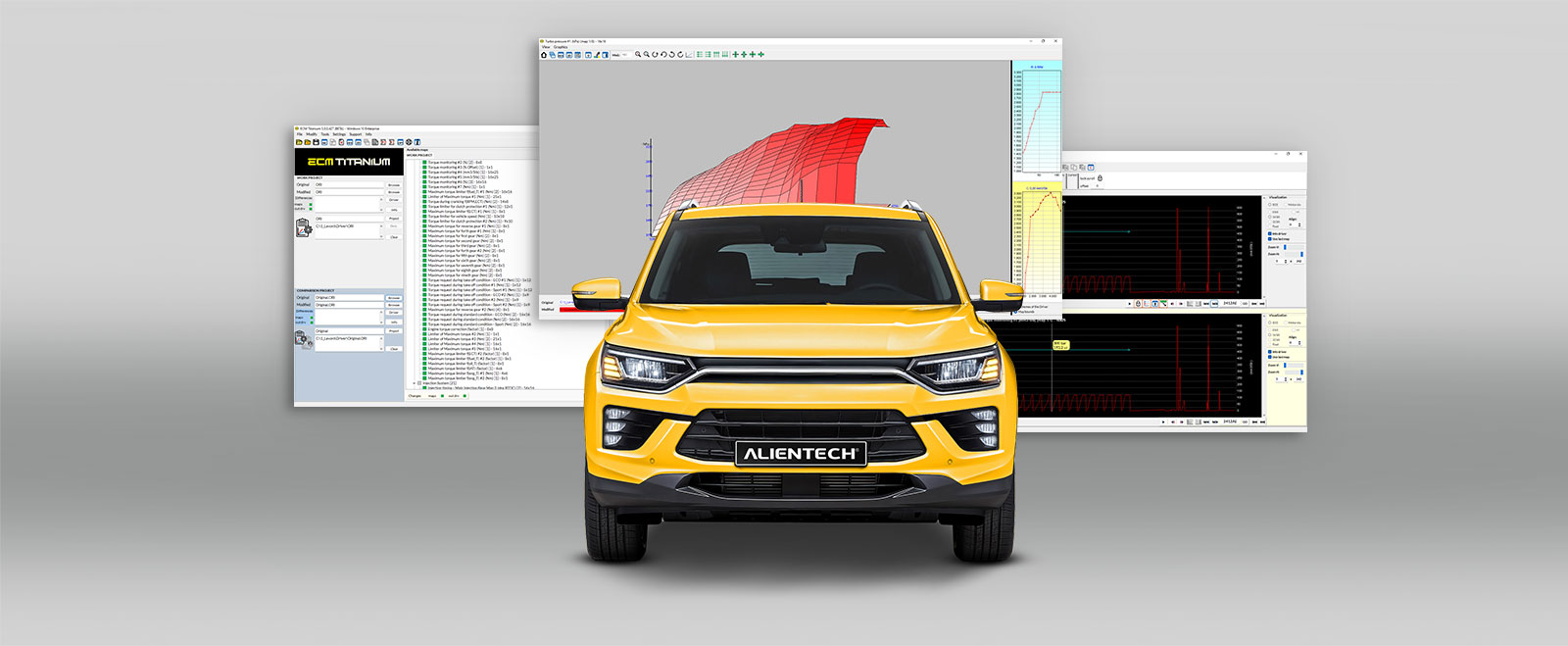Click Browse next to Comparison Project Original field
Image resolution: width=1568 pixels, height=646 pixels.
click(394, 298)
